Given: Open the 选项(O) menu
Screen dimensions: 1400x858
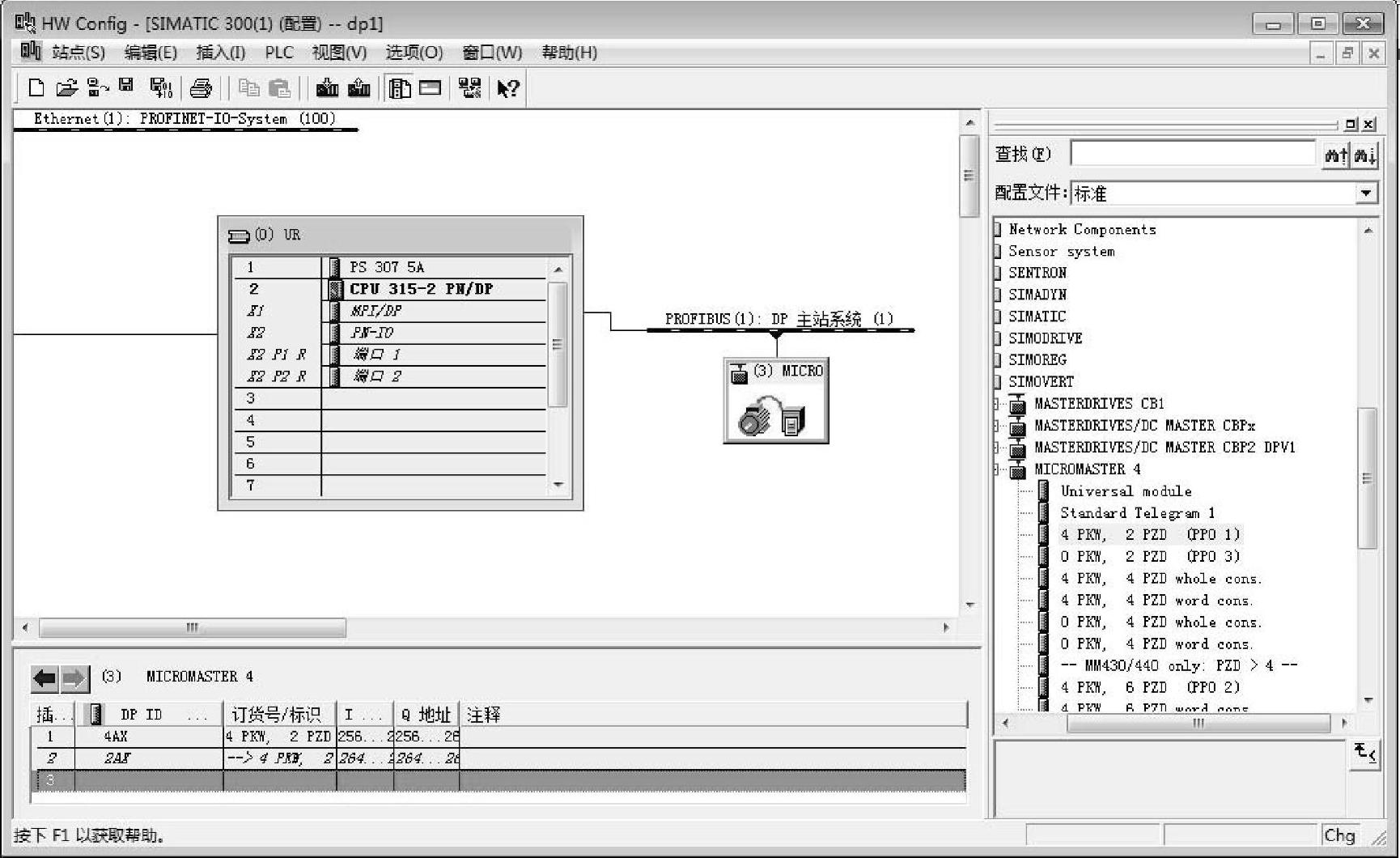Looking at the screenshot, I should 414,53.
